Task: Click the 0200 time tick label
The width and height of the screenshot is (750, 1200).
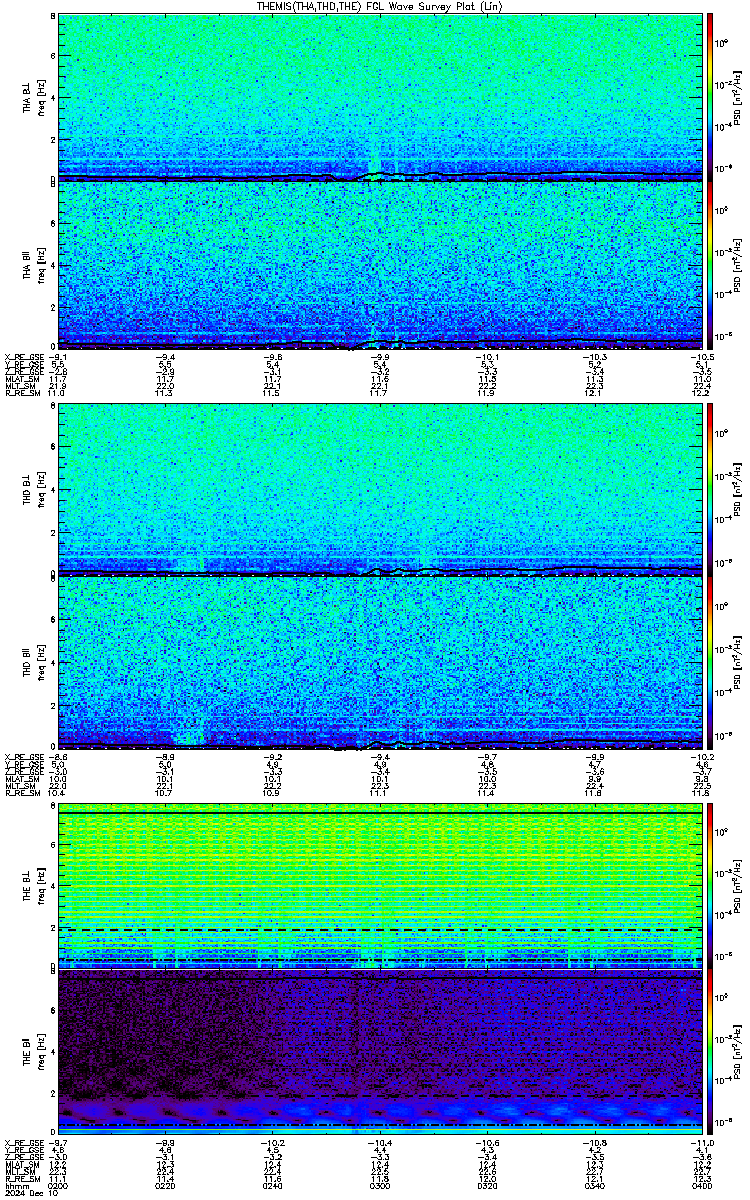Action: pos(58,1185)
